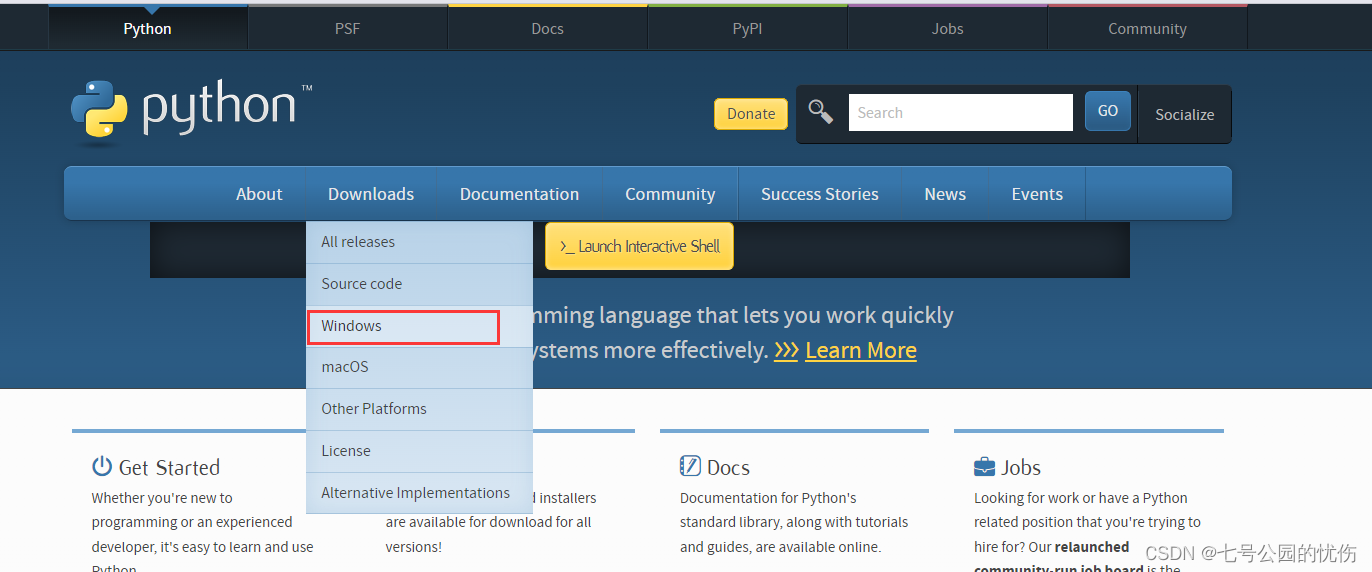The image size is (1372, 572).
Task: Launch the Interactive Shell button
Action: pyautogui.click(x=639, y=246)
